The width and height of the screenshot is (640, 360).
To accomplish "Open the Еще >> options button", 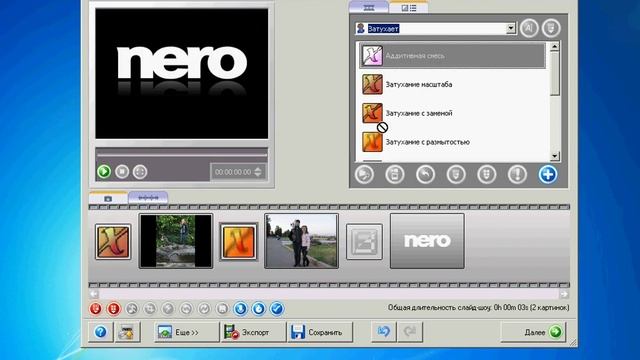I will tap(187, 332).
